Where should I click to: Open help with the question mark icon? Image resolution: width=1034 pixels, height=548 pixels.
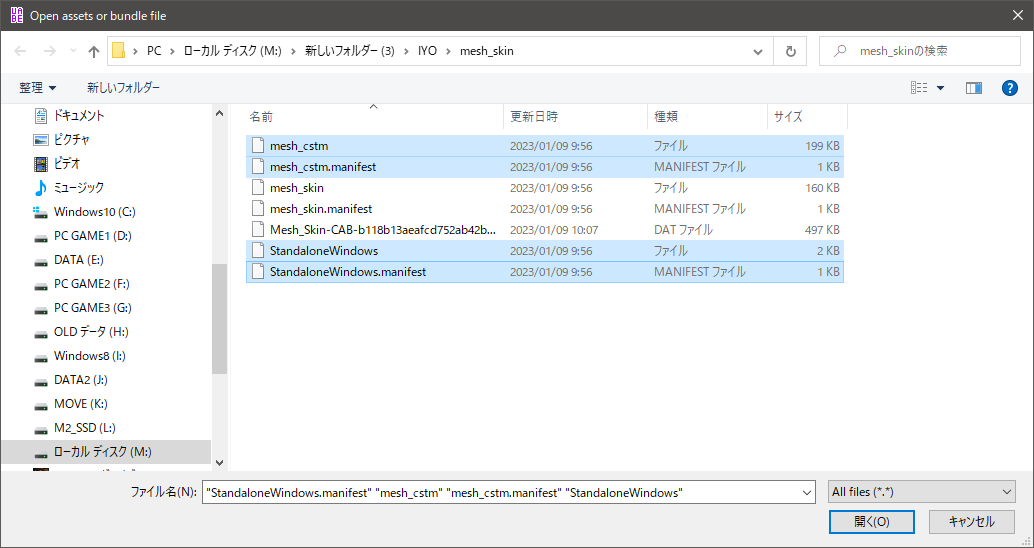tap(1009, 88)
